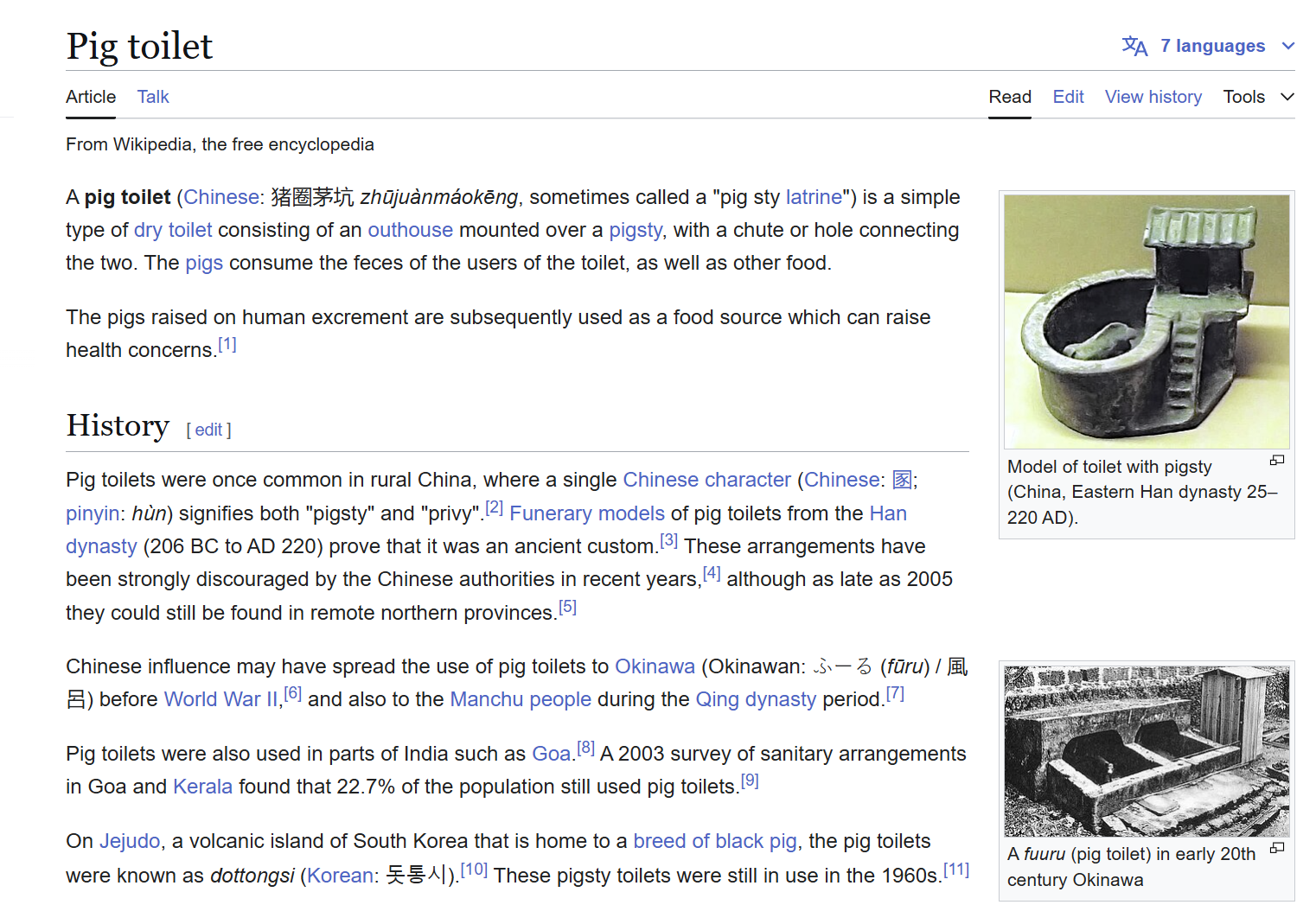Open the 7 languages list

click(x=1212, y=46)
